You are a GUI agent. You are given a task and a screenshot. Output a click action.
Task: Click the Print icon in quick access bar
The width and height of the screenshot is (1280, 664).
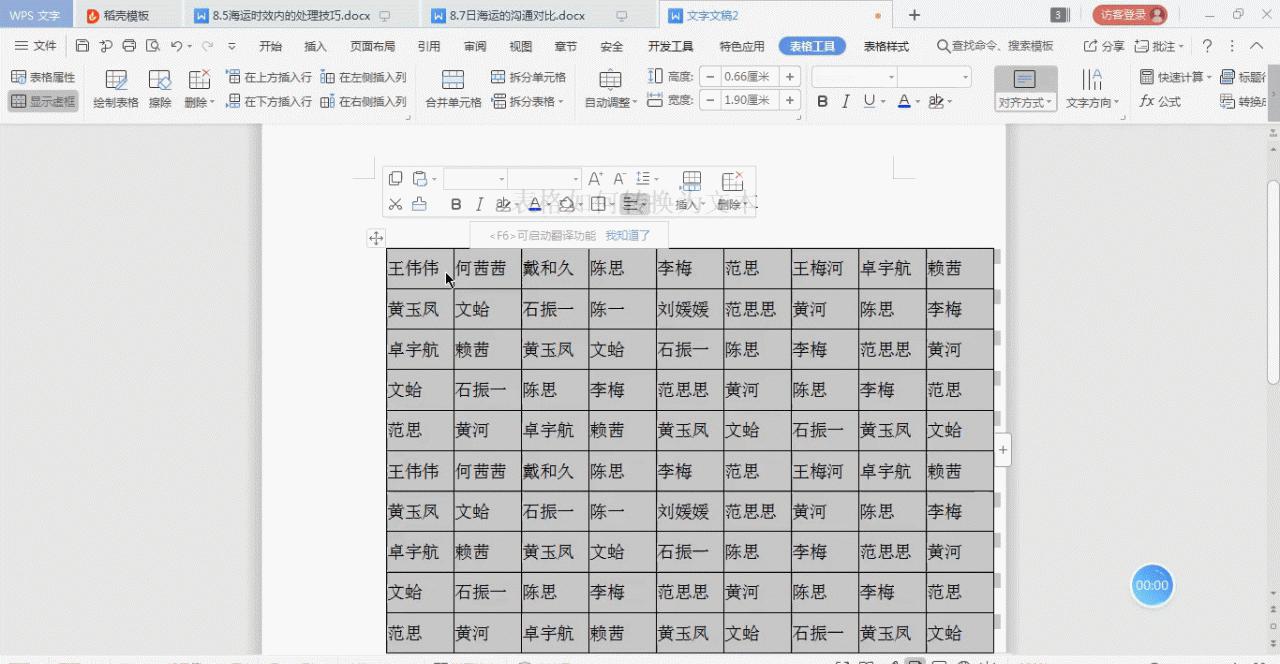(x=129, y=46)
